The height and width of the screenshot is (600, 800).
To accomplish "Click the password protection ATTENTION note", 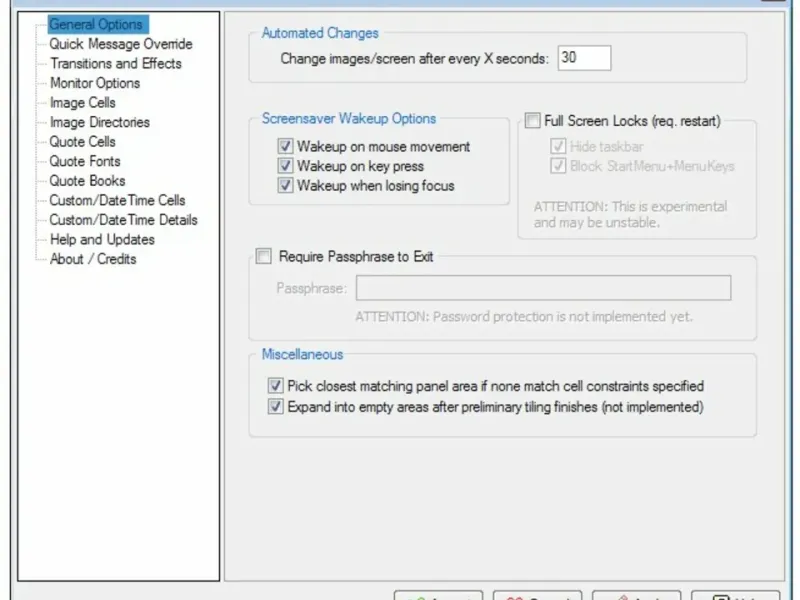I will coord(524,317).
